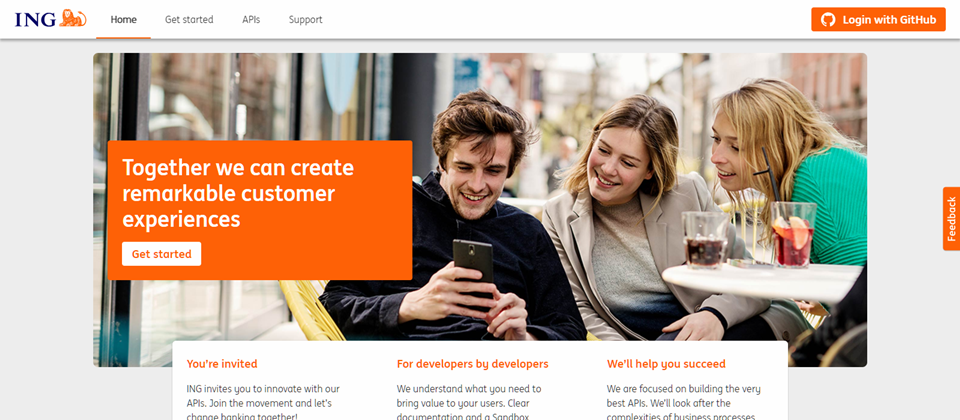
Task: Click the 'We are focused on building' paragraph
Action: (684, 402)
